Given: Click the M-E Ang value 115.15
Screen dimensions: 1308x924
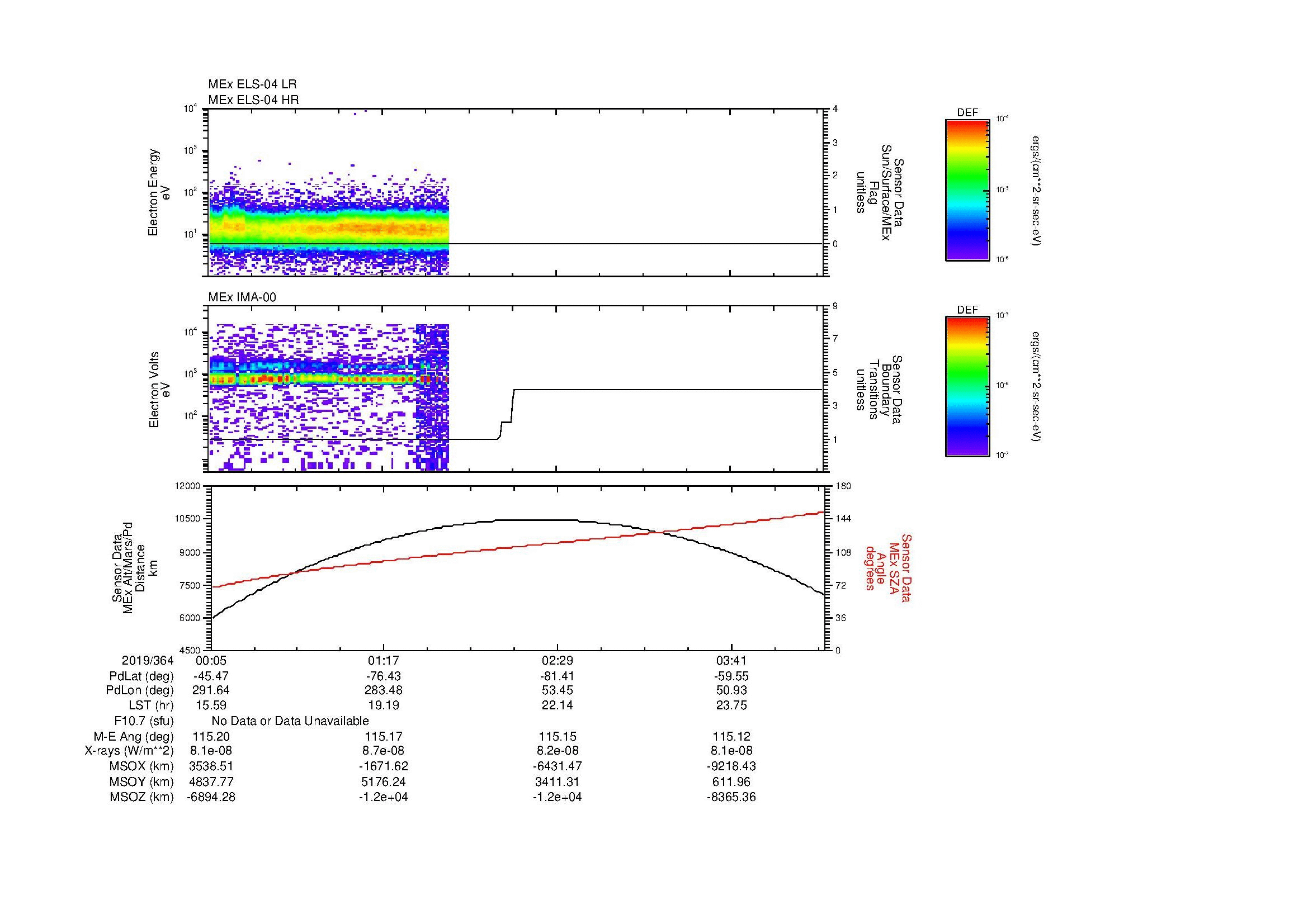Looking at the screenshot, I should click(557, 737).
